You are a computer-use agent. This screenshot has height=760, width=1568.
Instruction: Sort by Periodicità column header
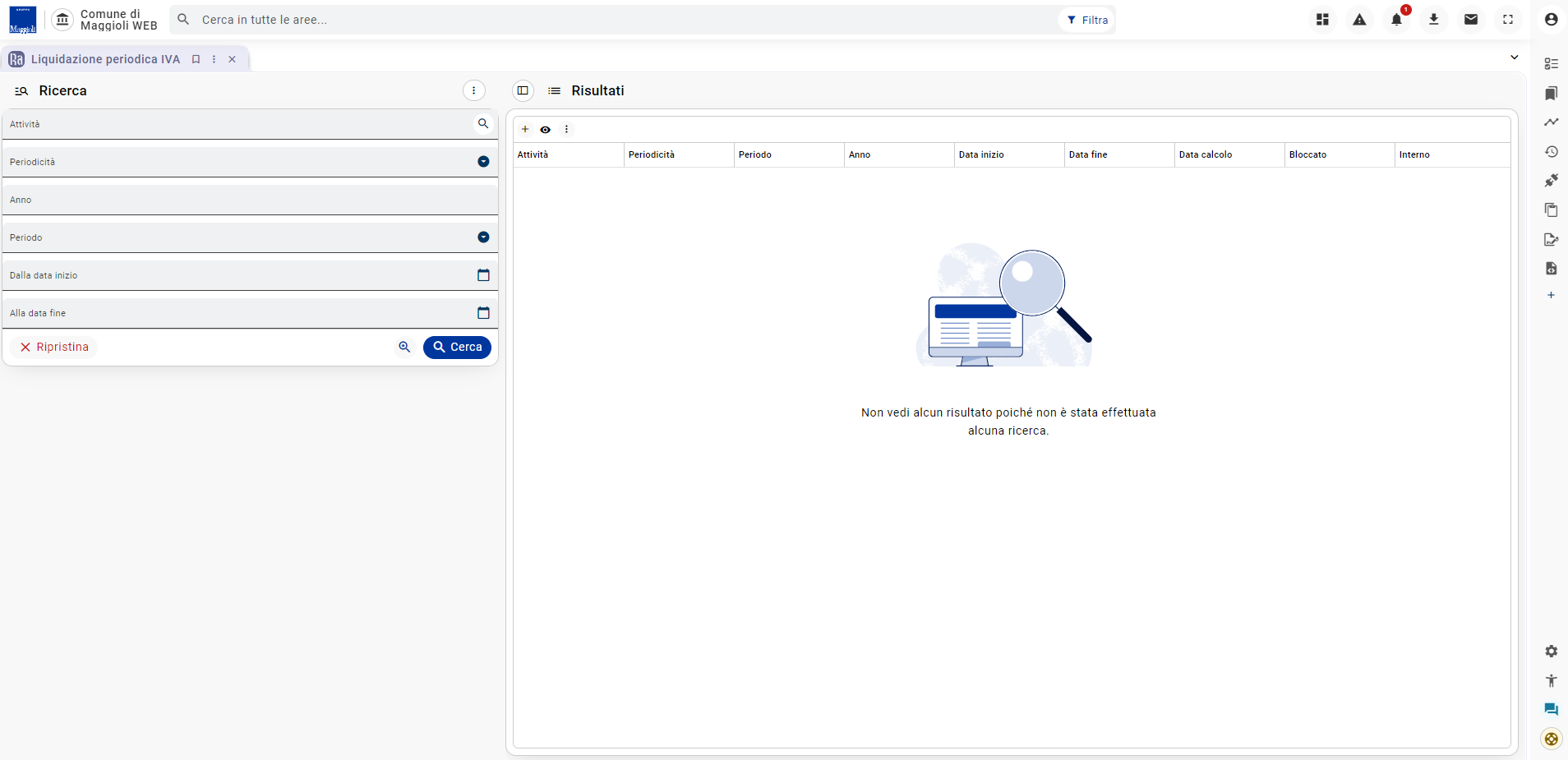679,154
